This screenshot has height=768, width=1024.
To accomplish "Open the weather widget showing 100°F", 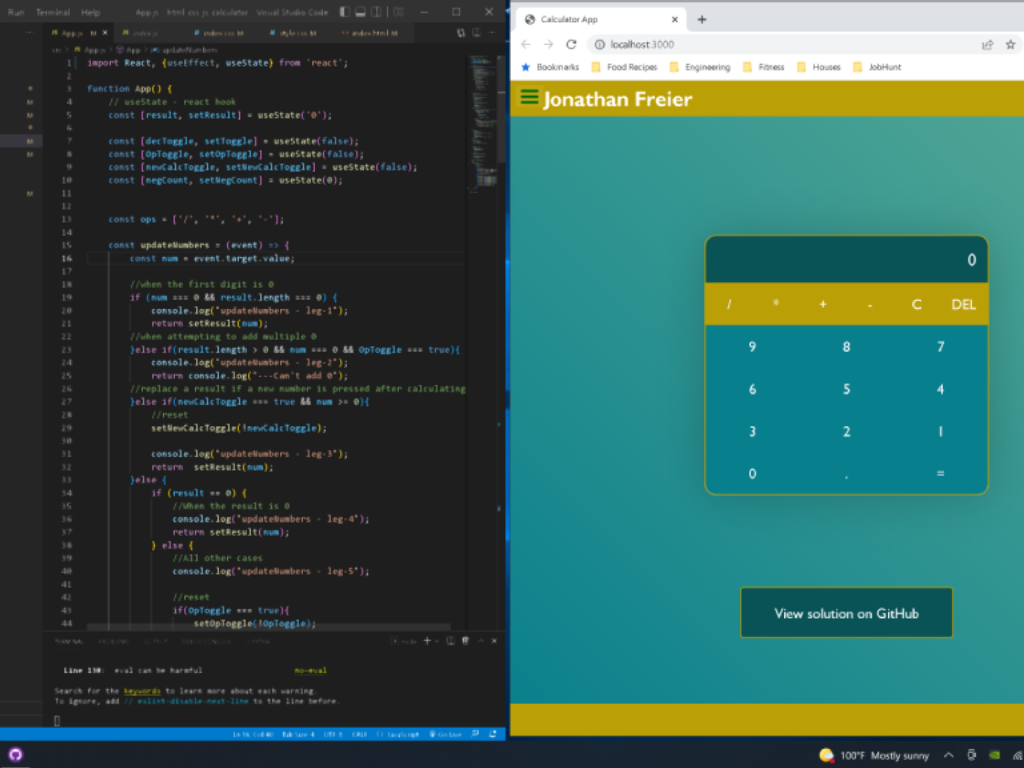I will 874,755.
